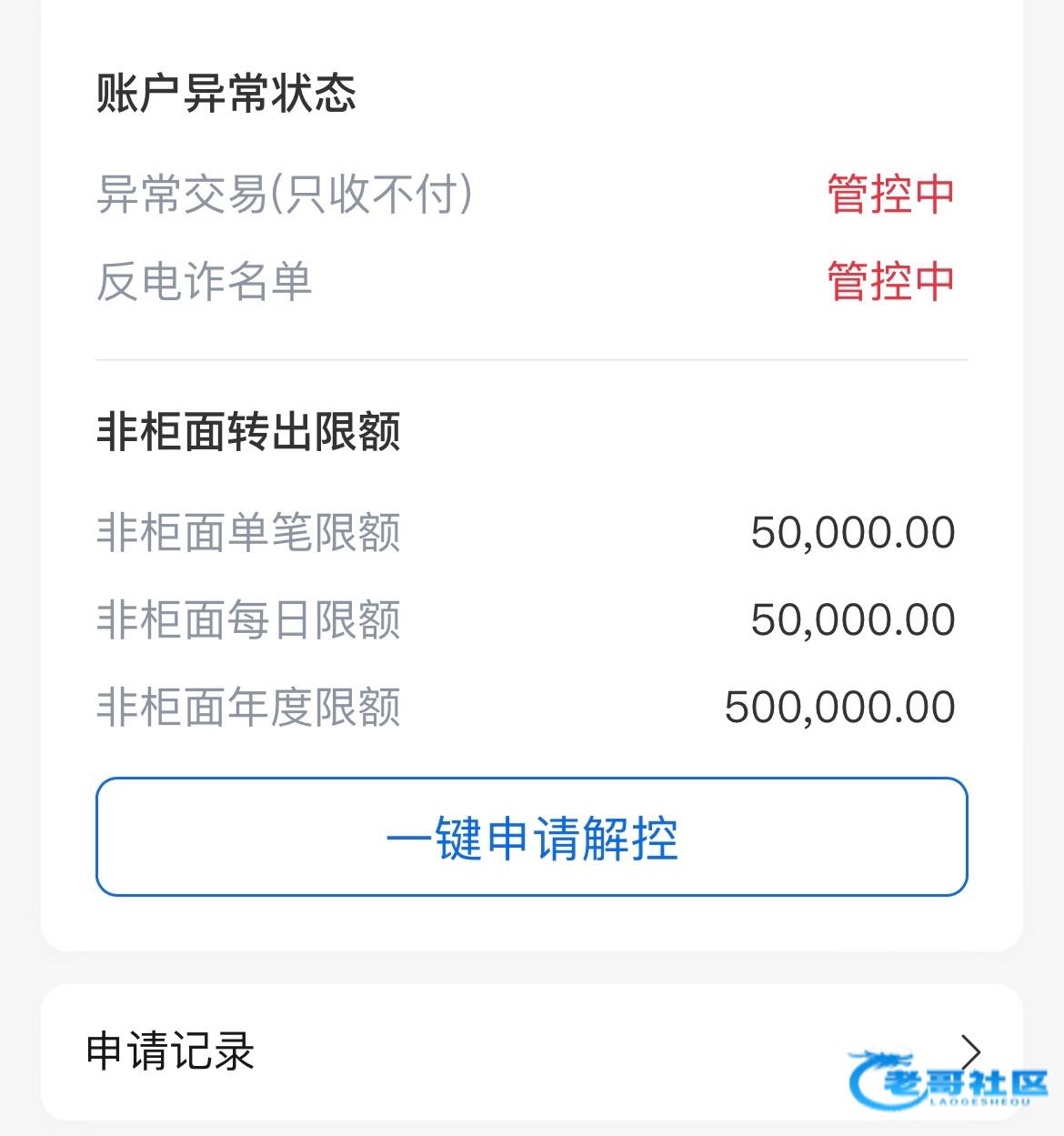1064x1136 pixels.
Task: Click the small LAOGESHEOU watermark caption
Action: (979, 1101)
